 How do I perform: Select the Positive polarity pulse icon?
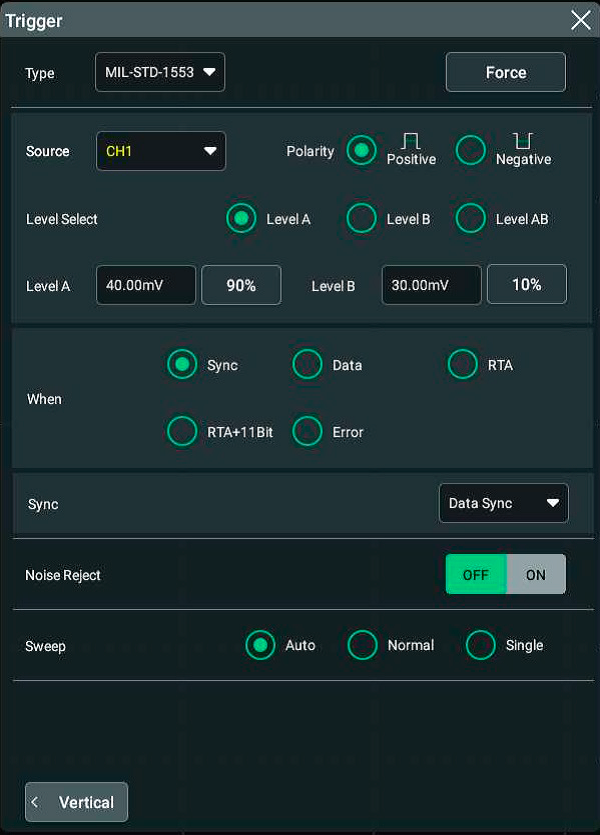(411, 142)
